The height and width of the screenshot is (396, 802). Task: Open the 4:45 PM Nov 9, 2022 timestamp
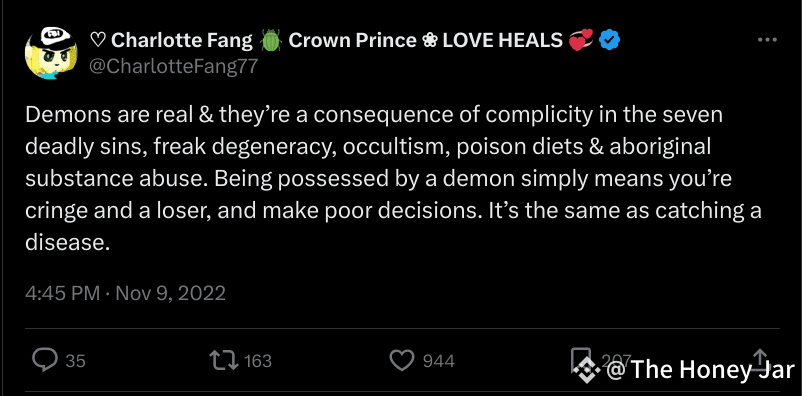[125, 293]
